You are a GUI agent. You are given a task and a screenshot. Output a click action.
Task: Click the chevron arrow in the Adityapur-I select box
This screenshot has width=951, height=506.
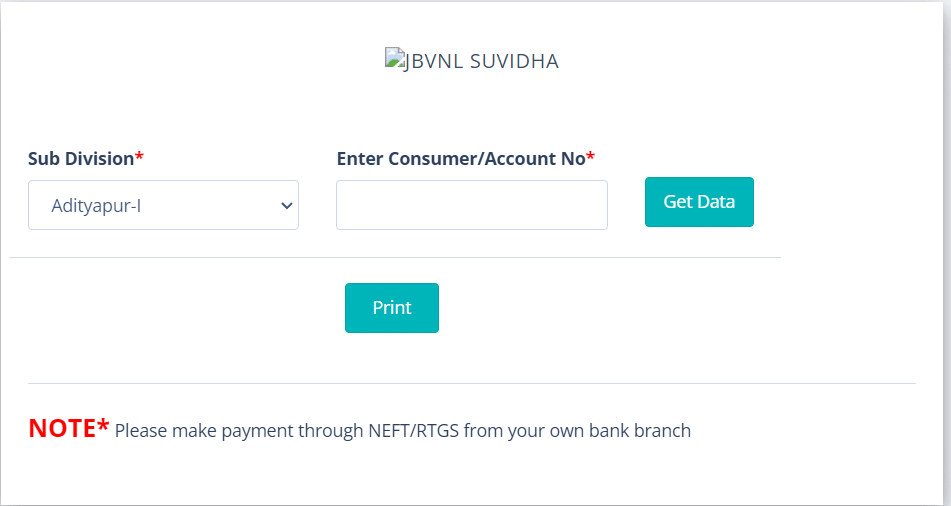point(287,205)
